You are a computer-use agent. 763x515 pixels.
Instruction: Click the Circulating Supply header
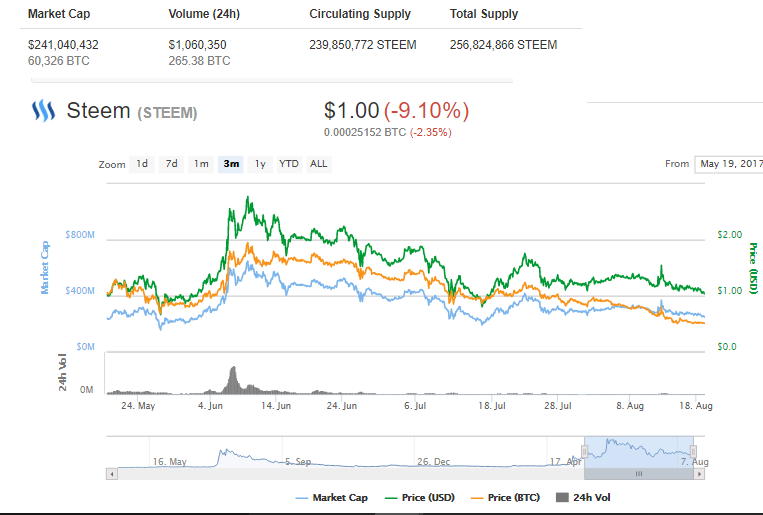360,14
